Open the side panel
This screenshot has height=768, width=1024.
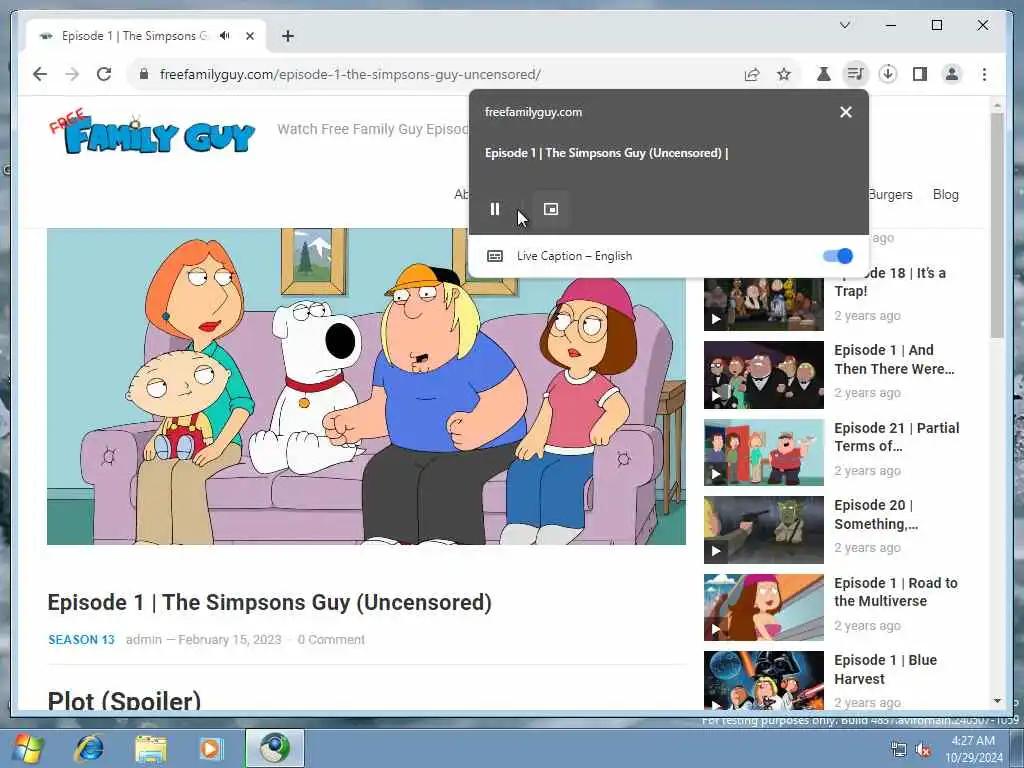[x=920, y=74]
